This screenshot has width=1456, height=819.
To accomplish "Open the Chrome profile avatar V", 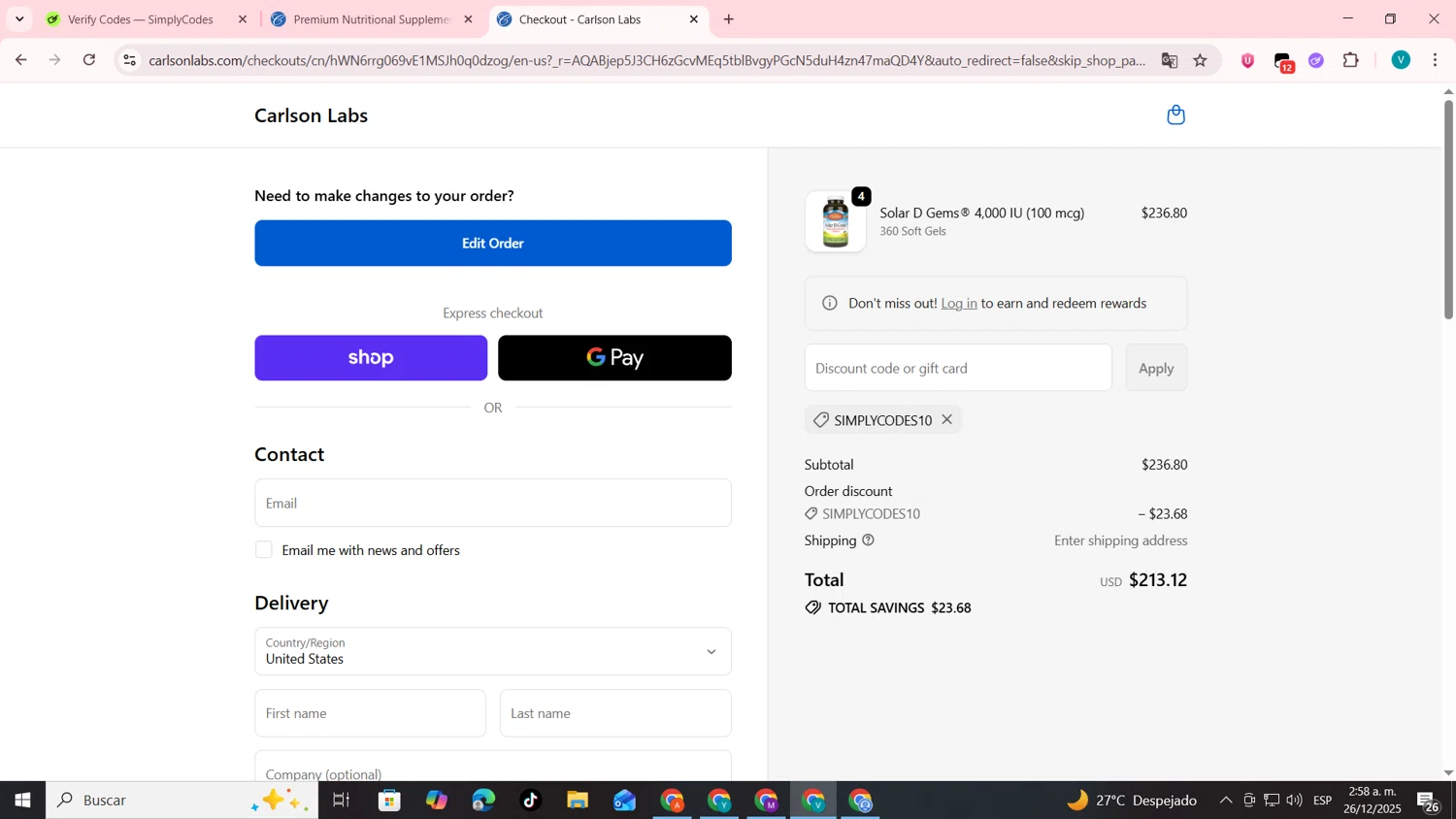I will 1400,60.
